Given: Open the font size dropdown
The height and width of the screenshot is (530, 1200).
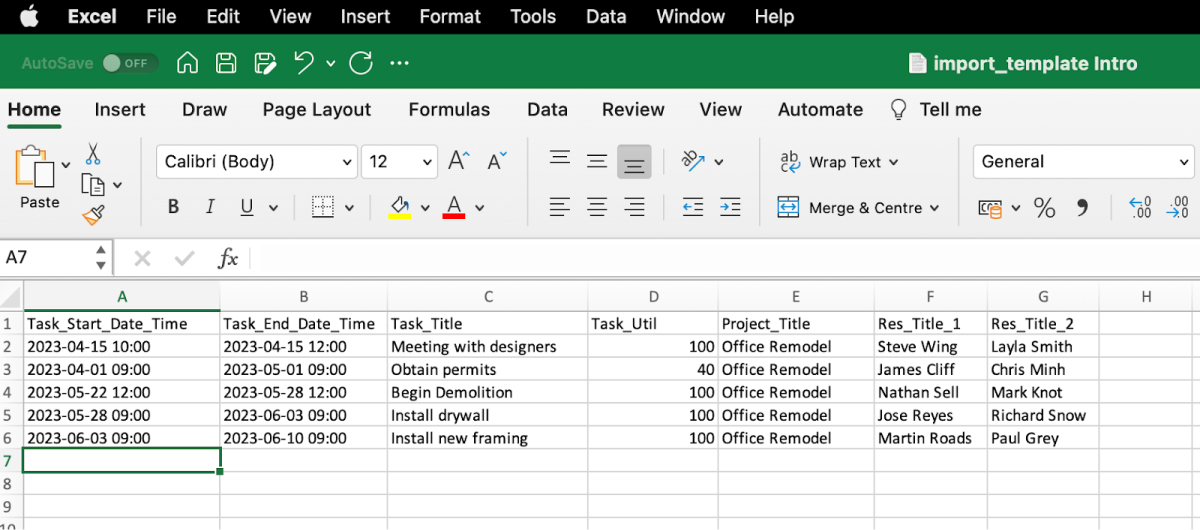Looking at the screenshot, I should click(428, 162).
